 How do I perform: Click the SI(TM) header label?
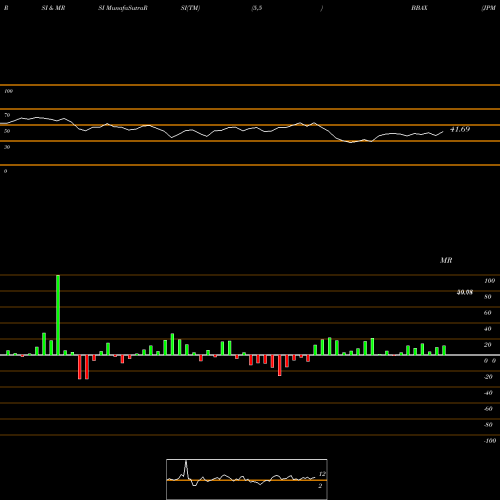point(190,8)
